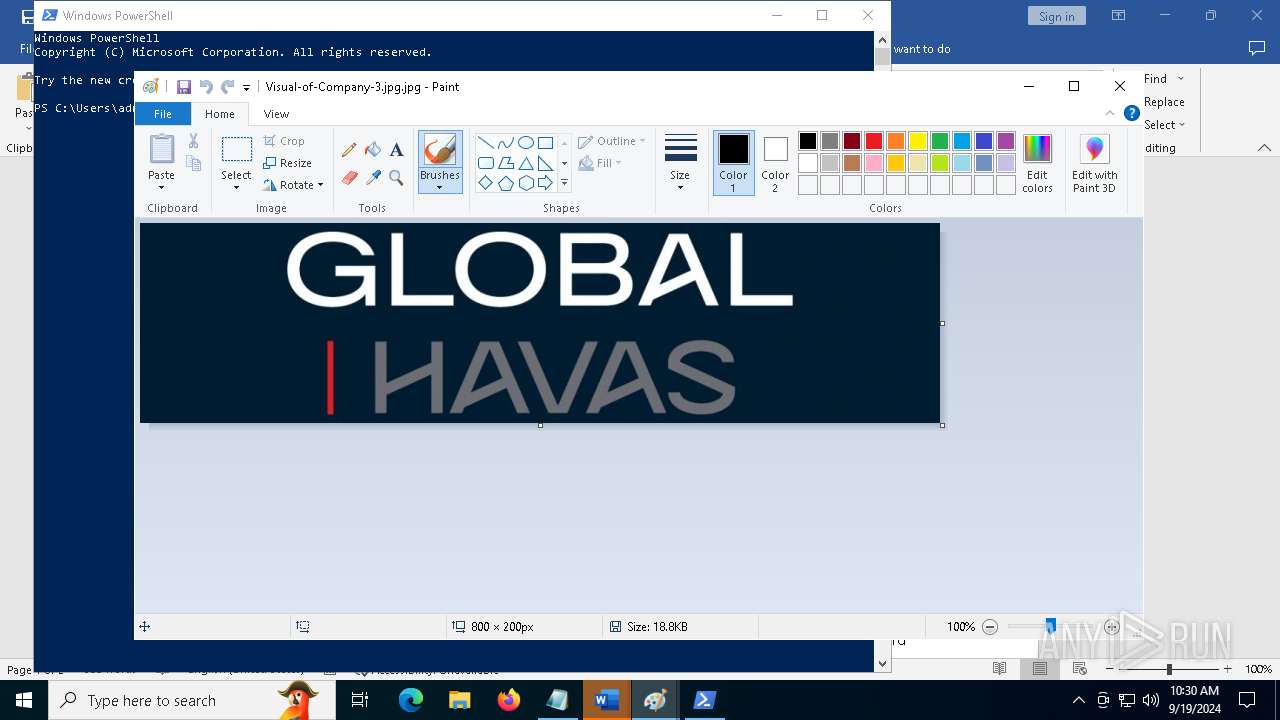
Task: Pick the red color swatch
Action: coord(874,141)
